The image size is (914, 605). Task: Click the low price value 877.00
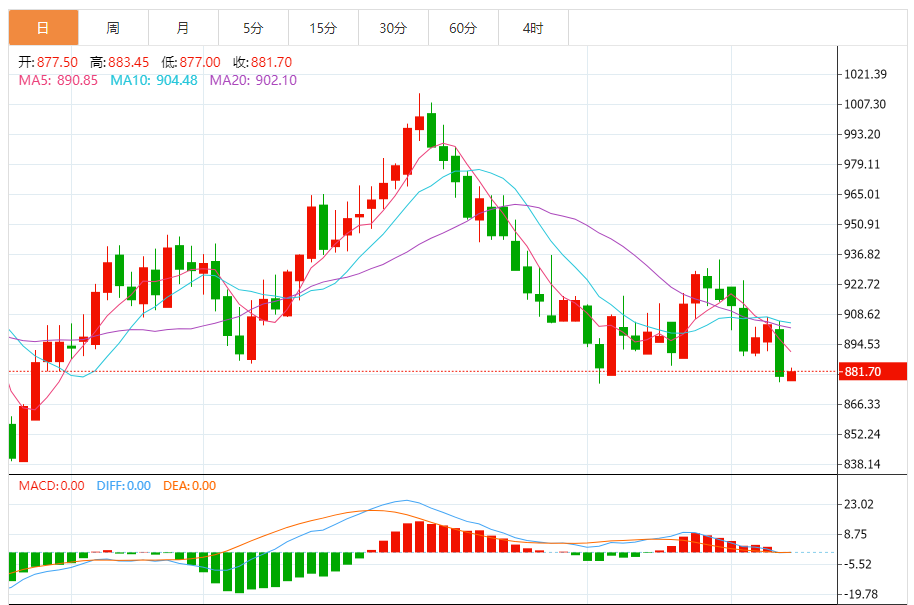pyautogui.click(x=200, y=62)
